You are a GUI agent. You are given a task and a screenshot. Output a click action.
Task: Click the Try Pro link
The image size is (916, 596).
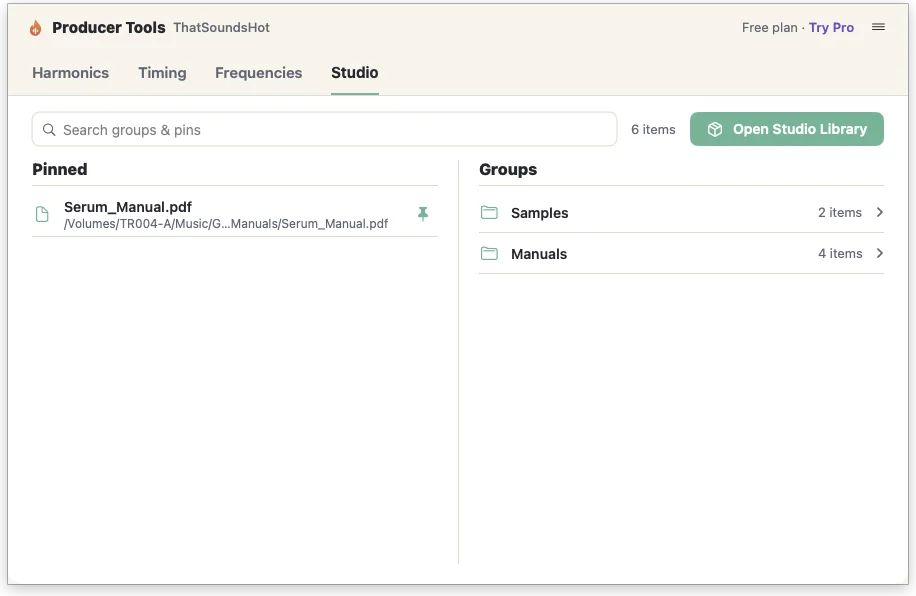(831, 27)
